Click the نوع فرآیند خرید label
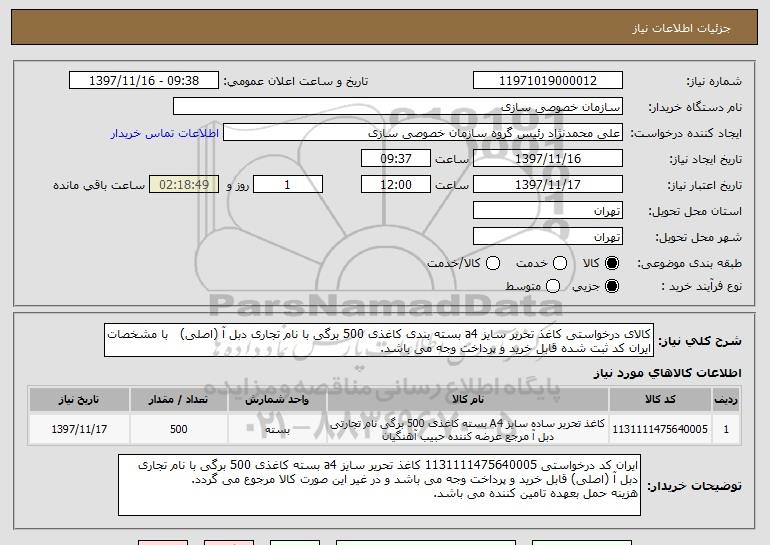Screen dimensions: 770x545 (701, 286)
